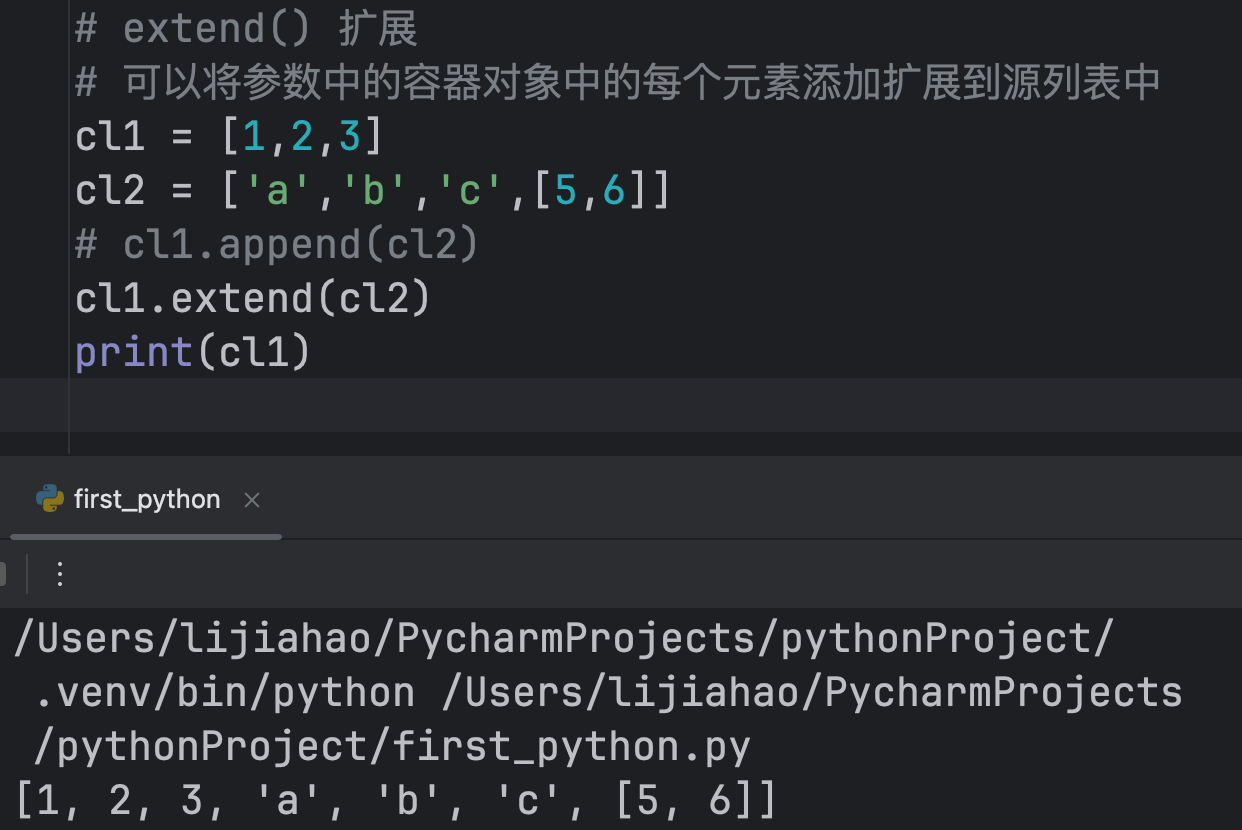Click the 'print(cl1)' statement
Image resolution: width=1242 pixels, height=830 pixels.
coord(193,352)
